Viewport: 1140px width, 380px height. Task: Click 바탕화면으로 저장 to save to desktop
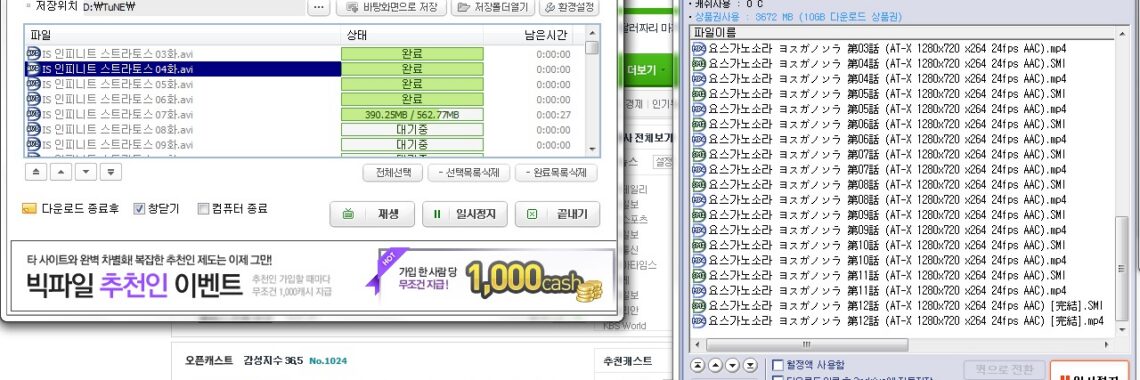391,7
